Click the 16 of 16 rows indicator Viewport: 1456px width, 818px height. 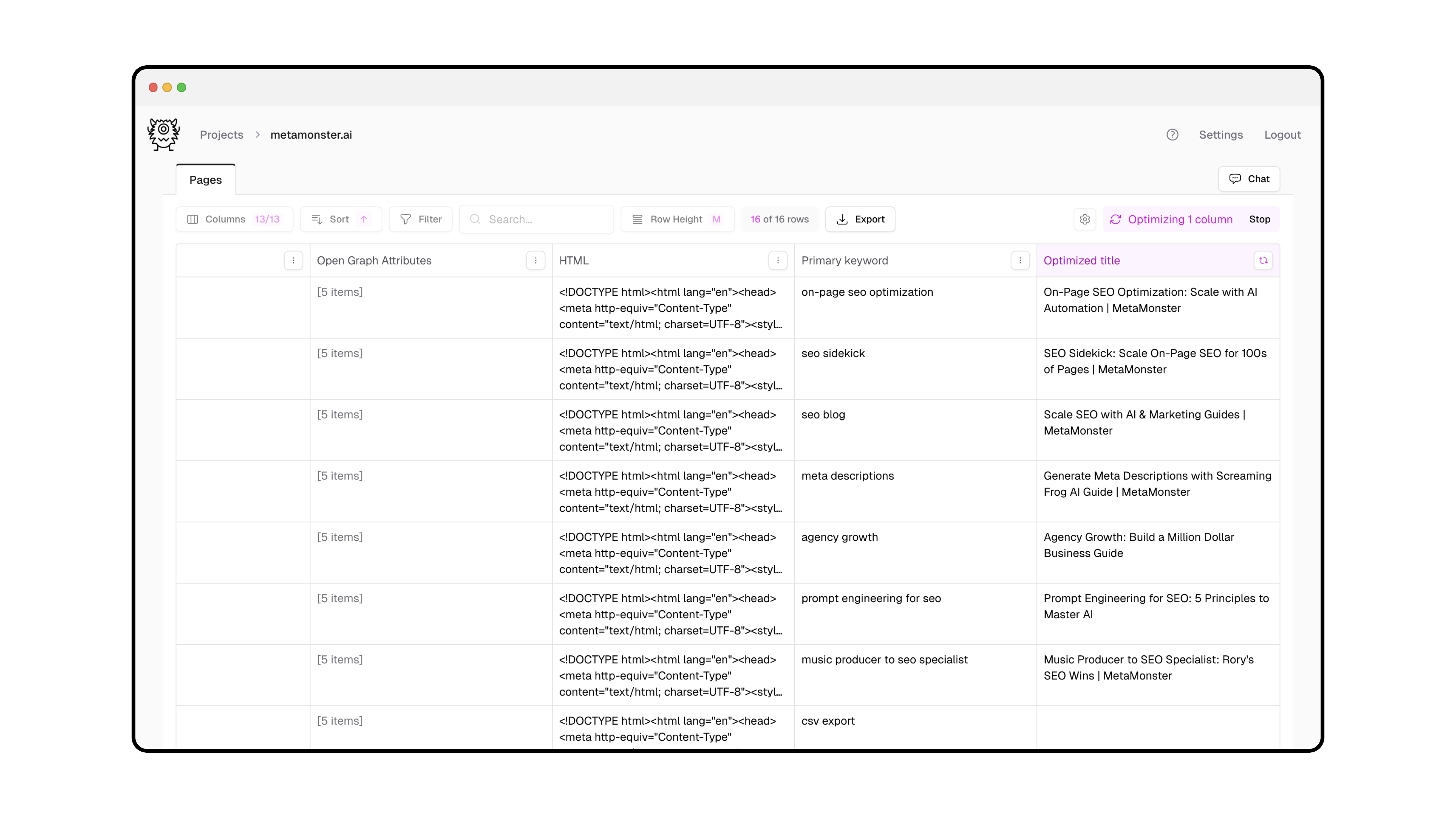pyautogui.click(x=780, y=219)
